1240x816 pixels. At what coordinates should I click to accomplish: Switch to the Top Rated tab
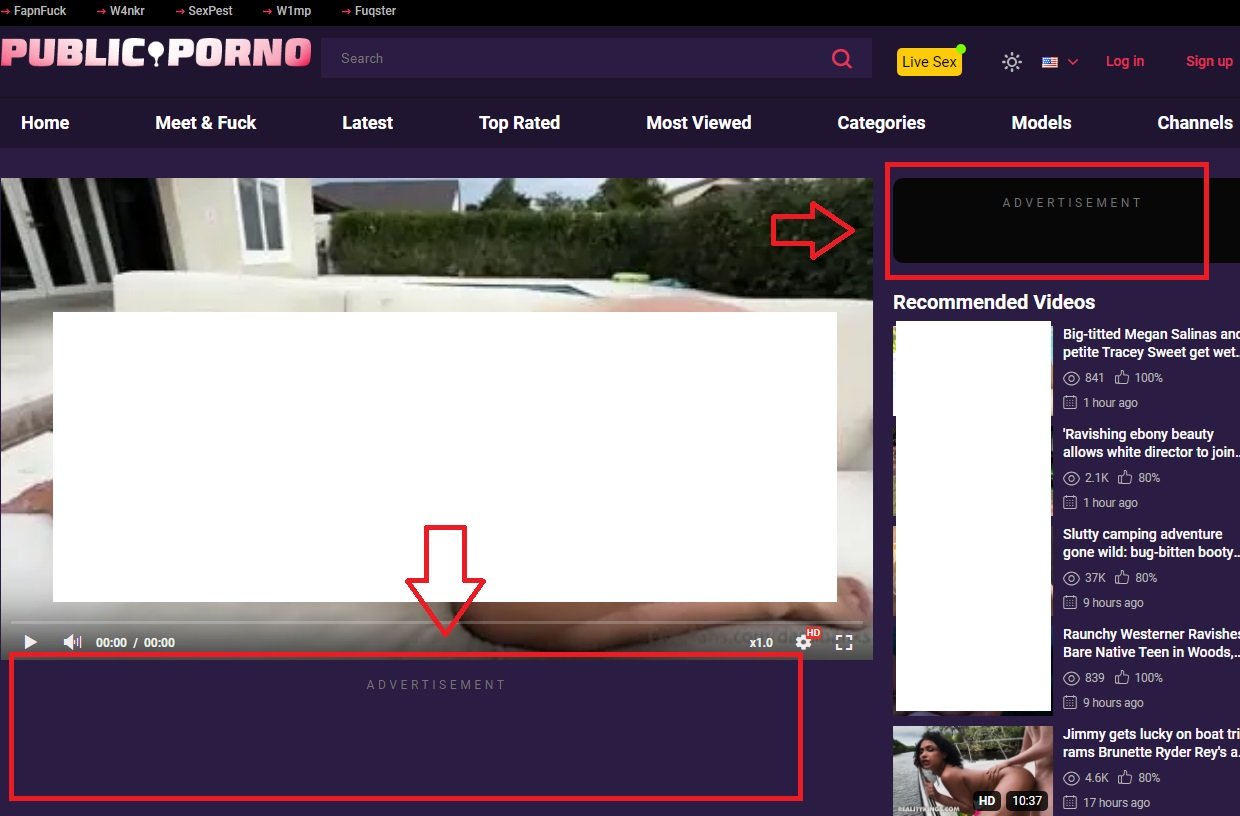tap(519, 123)
